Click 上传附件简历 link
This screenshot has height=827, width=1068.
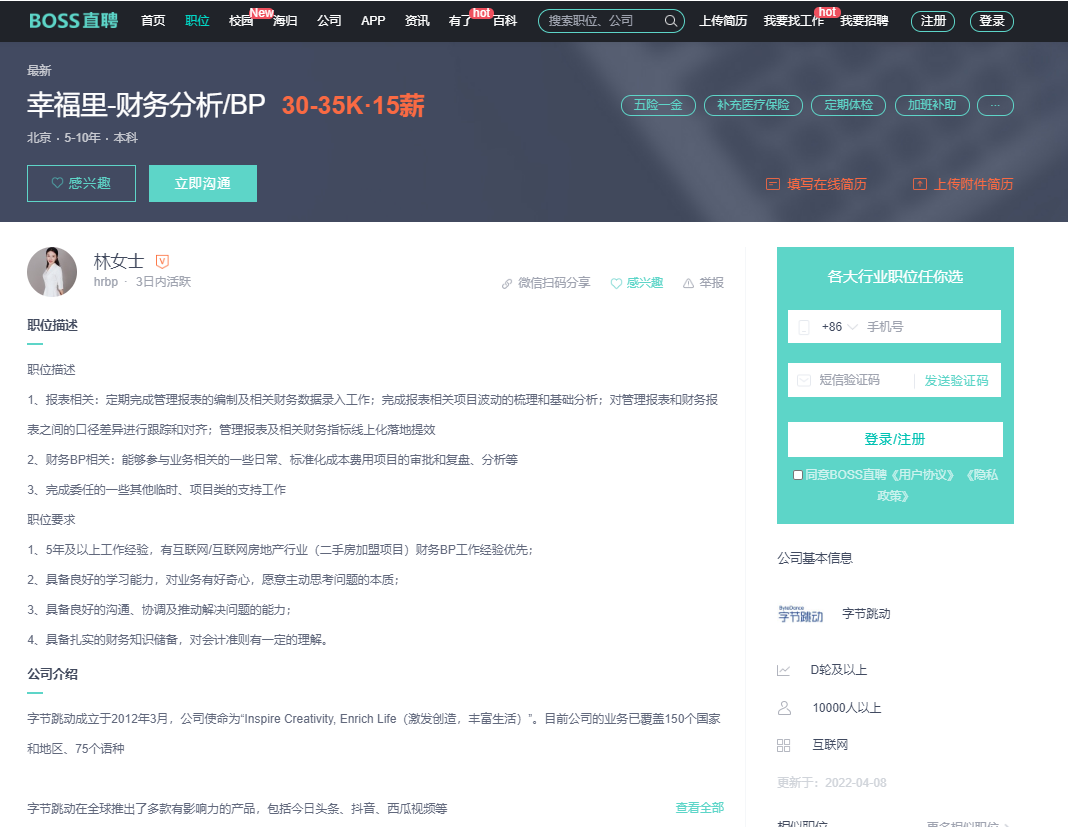[963, 184]
